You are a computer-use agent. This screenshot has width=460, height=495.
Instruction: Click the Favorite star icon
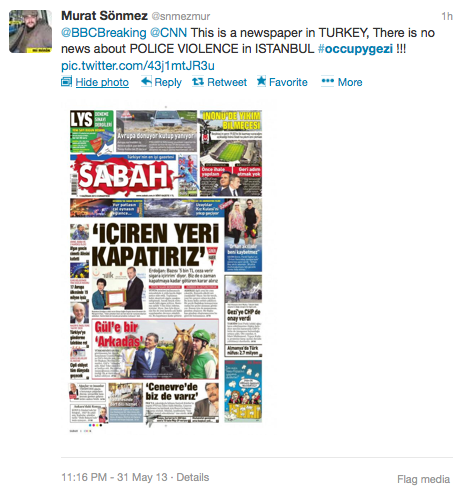click(x=261, y=81)
